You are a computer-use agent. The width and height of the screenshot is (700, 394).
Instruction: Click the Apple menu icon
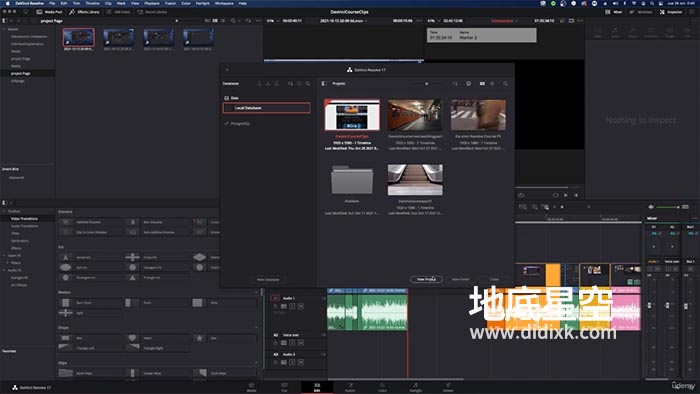tap(7, 3)
